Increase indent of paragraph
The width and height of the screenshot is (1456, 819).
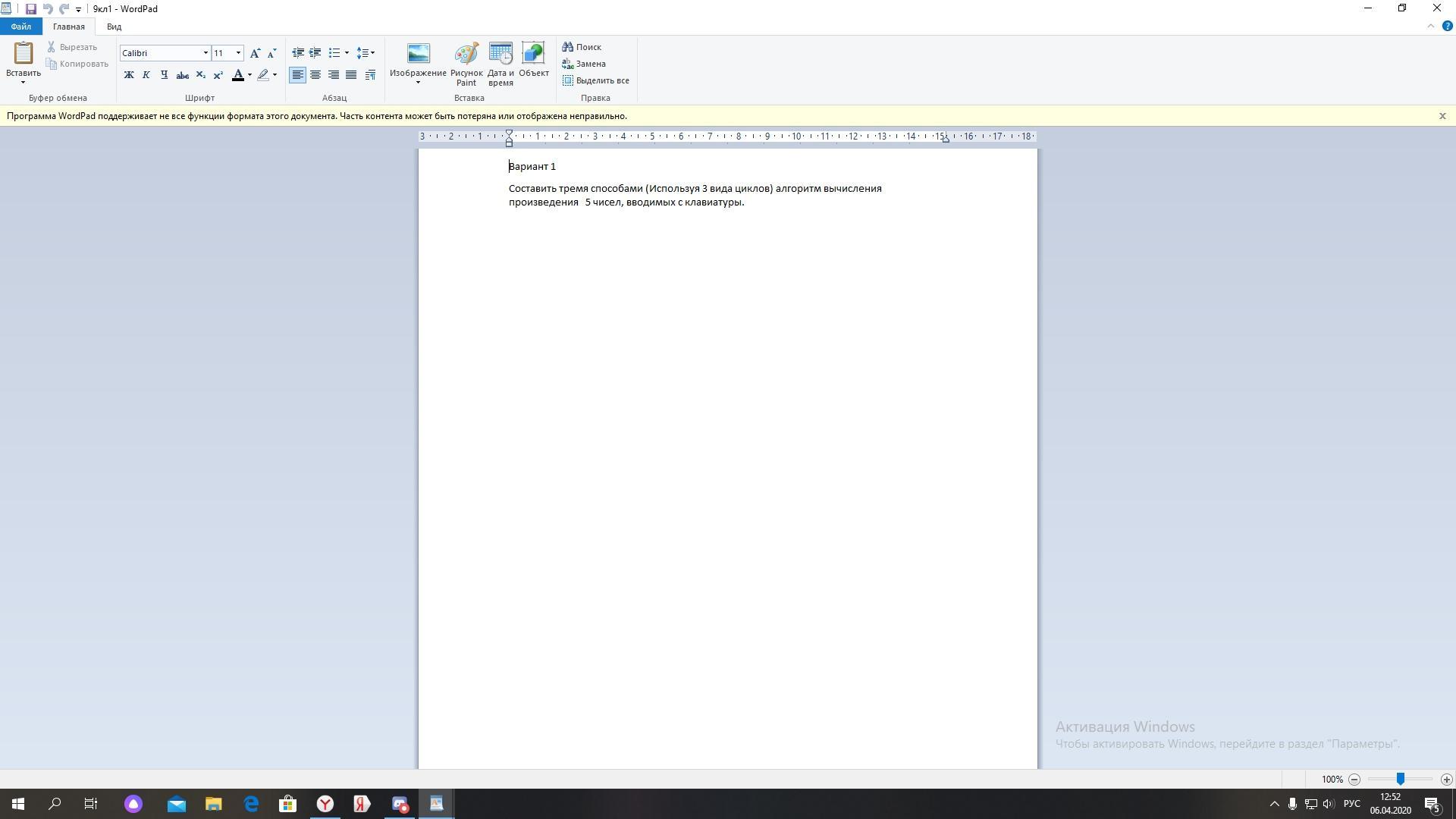[x=315, y=53]
